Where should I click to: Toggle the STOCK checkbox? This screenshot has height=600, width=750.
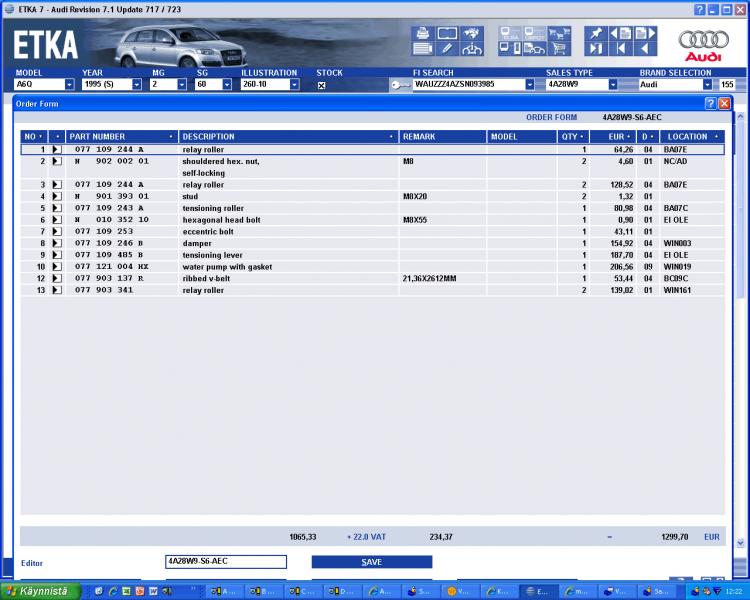(x=322, y=85)
